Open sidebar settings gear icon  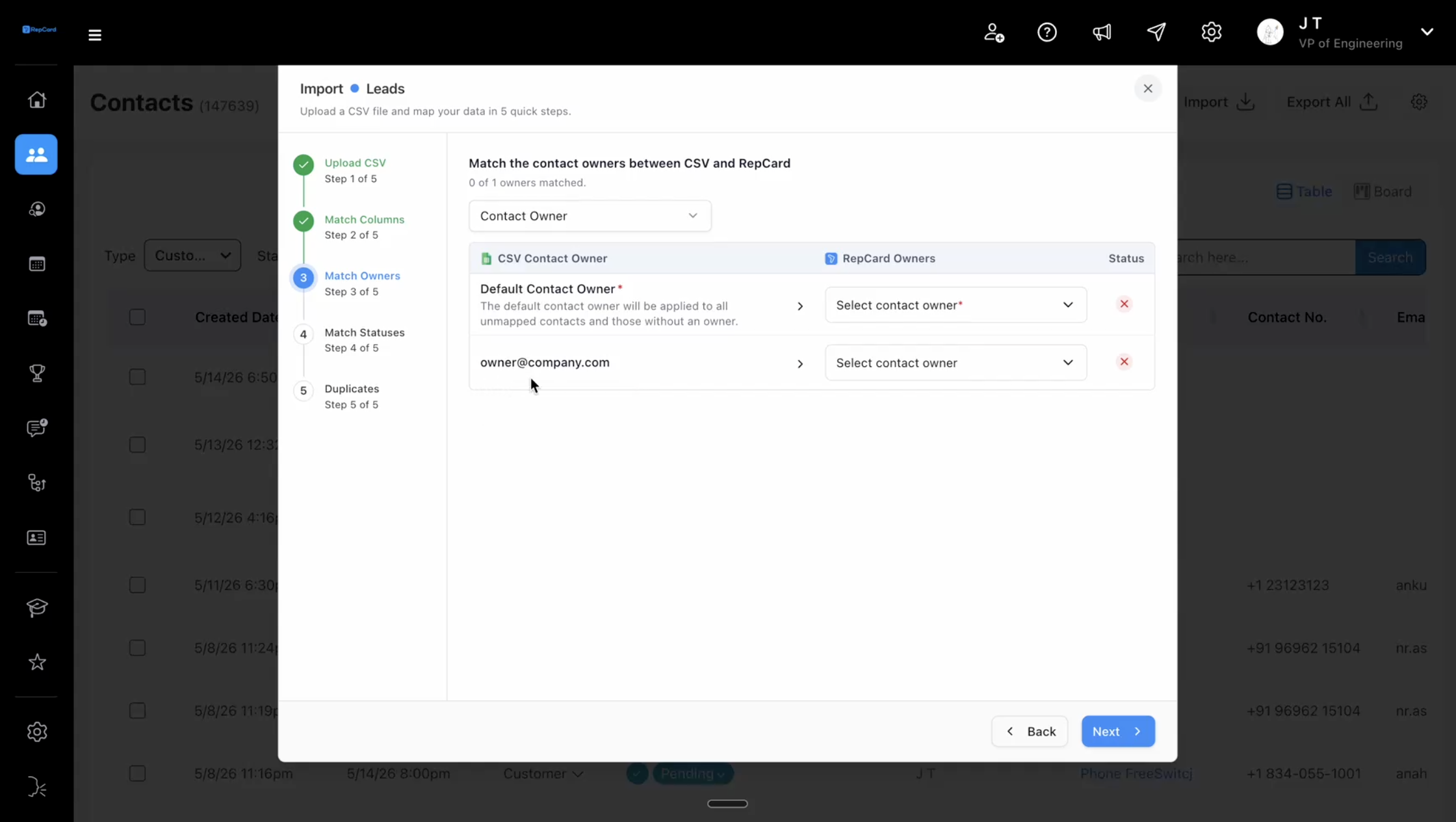coord(36,732)
